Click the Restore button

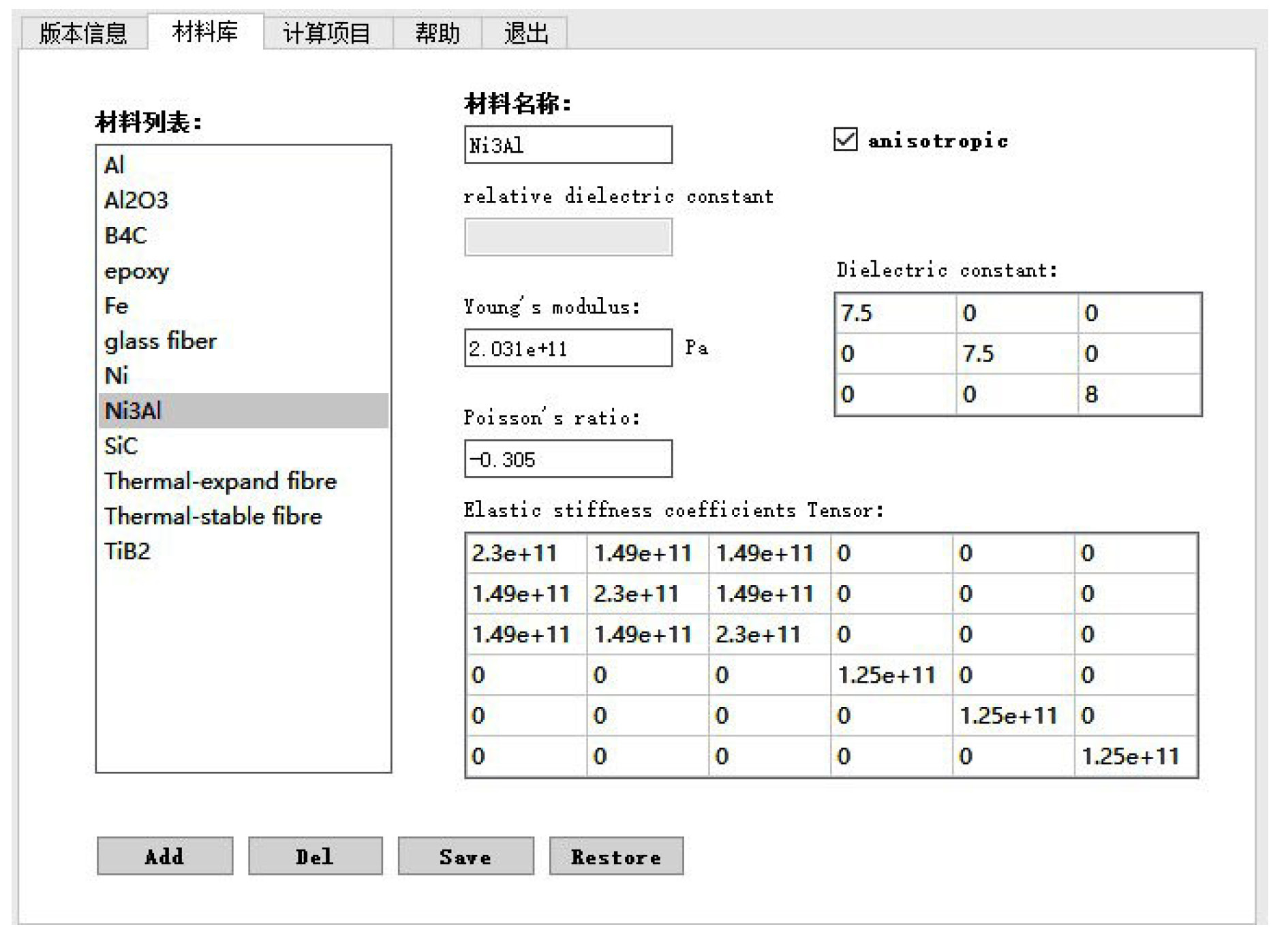(616, 856)
